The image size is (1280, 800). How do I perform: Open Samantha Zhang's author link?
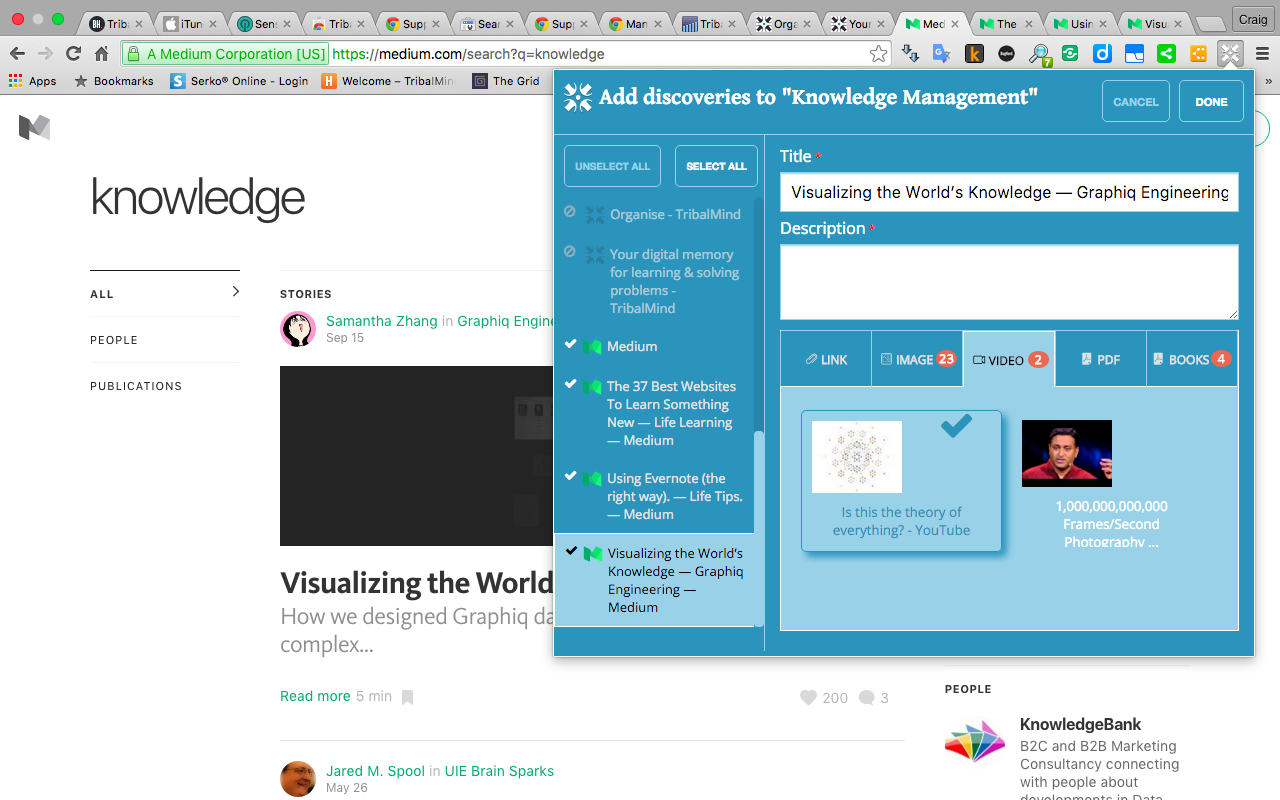(x=382, y=321)
